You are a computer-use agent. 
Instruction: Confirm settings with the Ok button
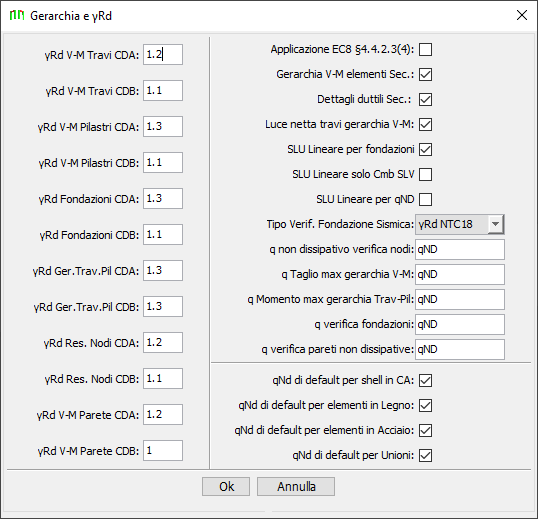(226, 486)
